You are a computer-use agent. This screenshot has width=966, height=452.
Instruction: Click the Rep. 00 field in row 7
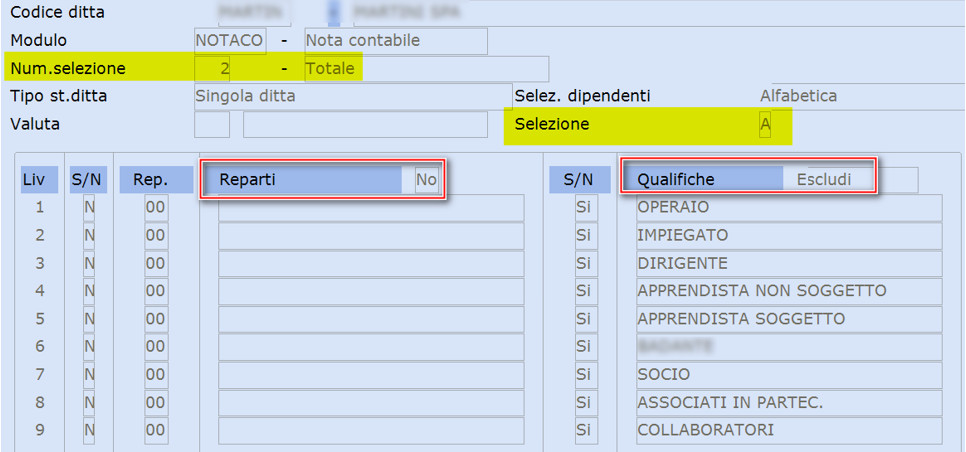tap(156, 374)
